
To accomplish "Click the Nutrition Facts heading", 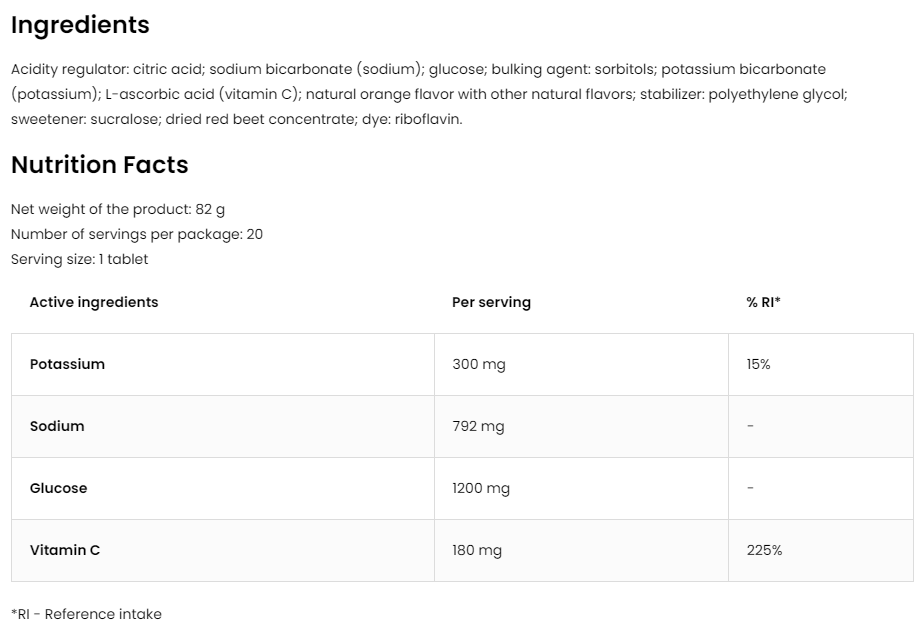I will point(99,165).
